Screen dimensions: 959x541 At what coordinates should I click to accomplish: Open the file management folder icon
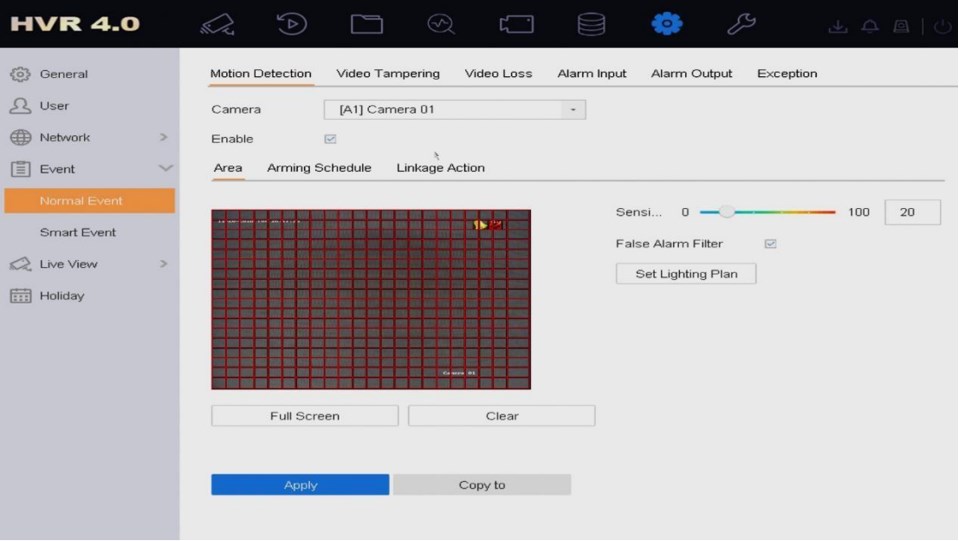366,24
